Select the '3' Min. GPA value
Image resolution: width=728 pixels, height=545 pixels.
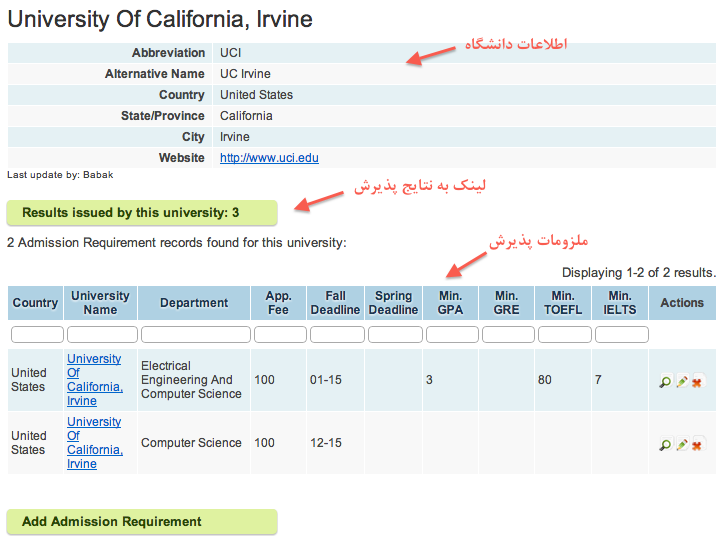(x=429, y=380)
